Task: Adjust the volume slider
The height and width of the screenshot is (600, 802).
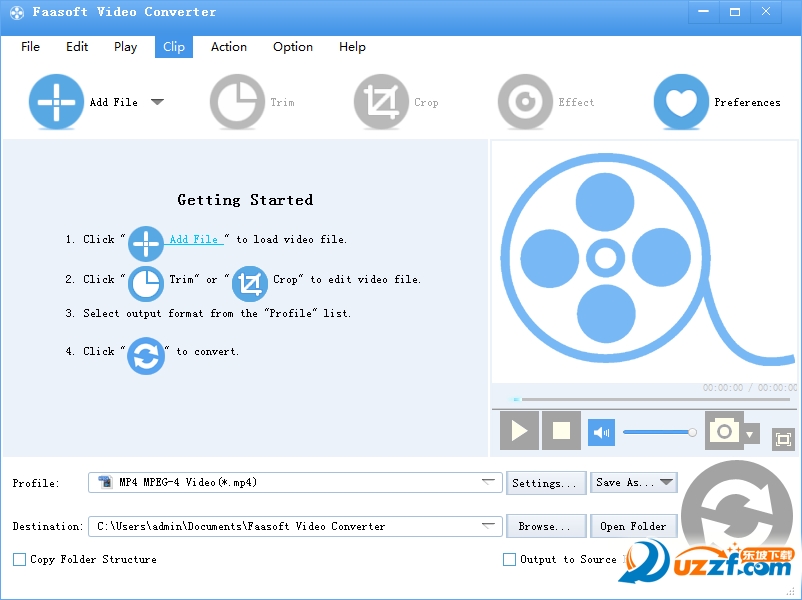Action: 660,432
